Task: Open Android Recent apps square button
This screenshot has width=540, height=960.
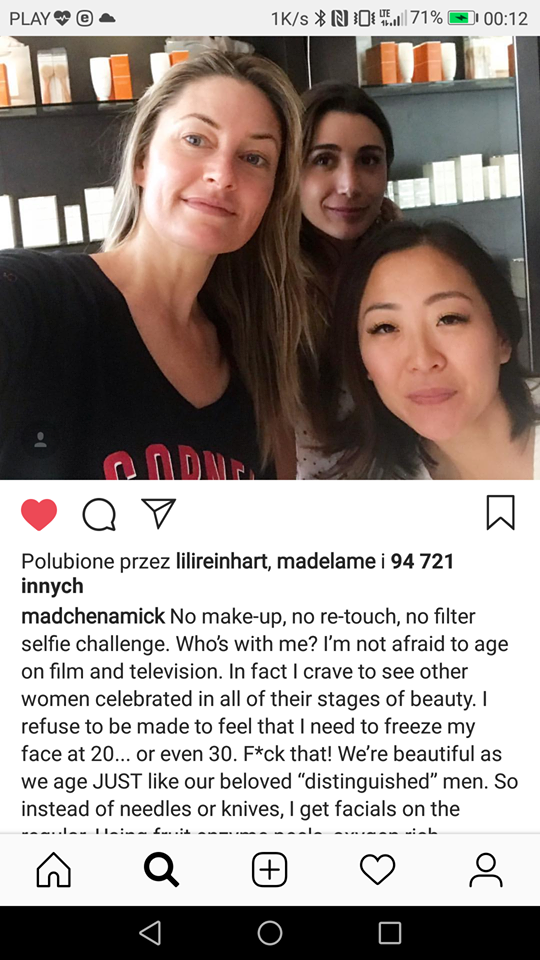Action: 390,933
